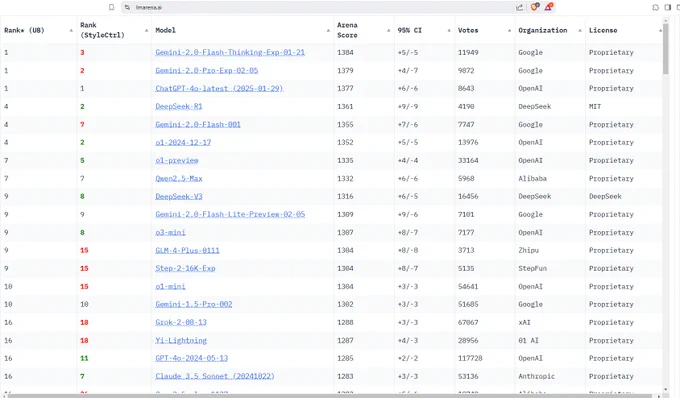
Task: Sort by License column arrow
Action: 660,30
